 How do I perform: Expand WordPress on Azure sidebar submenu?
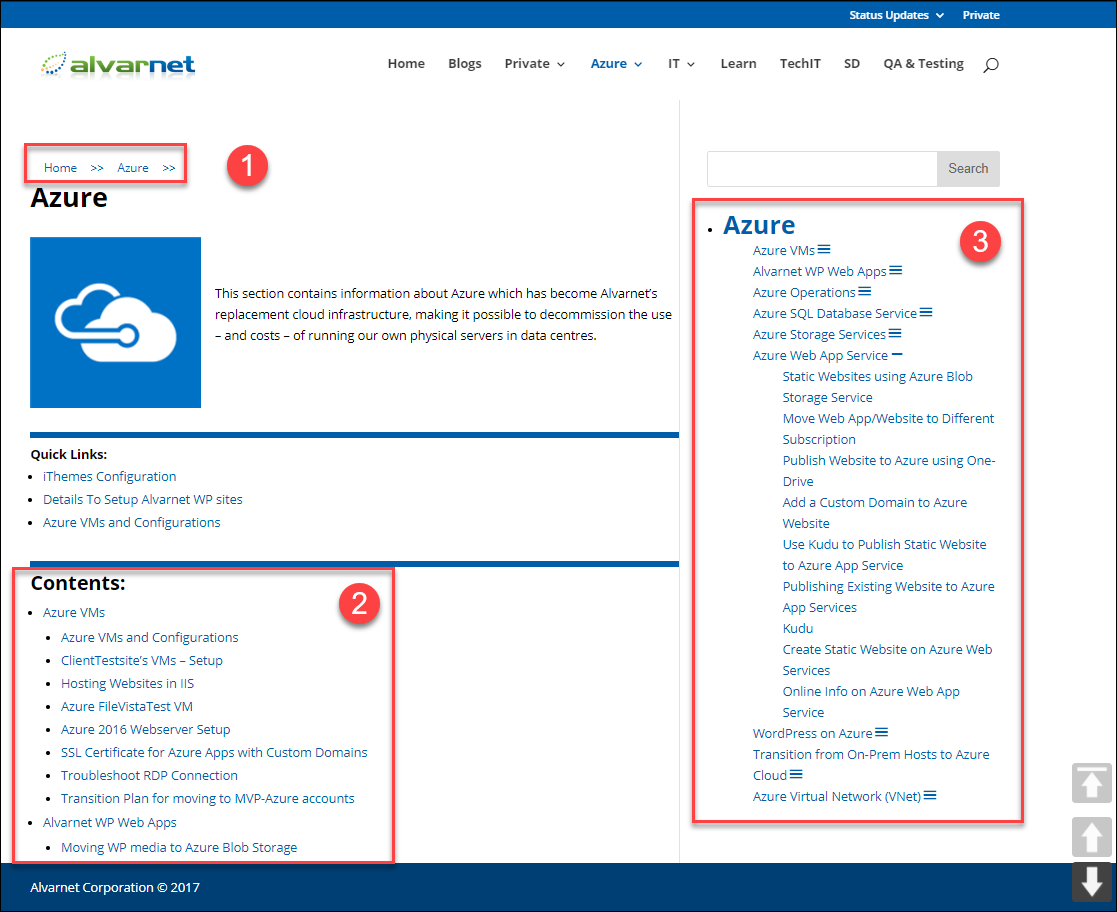click(882, 732)
